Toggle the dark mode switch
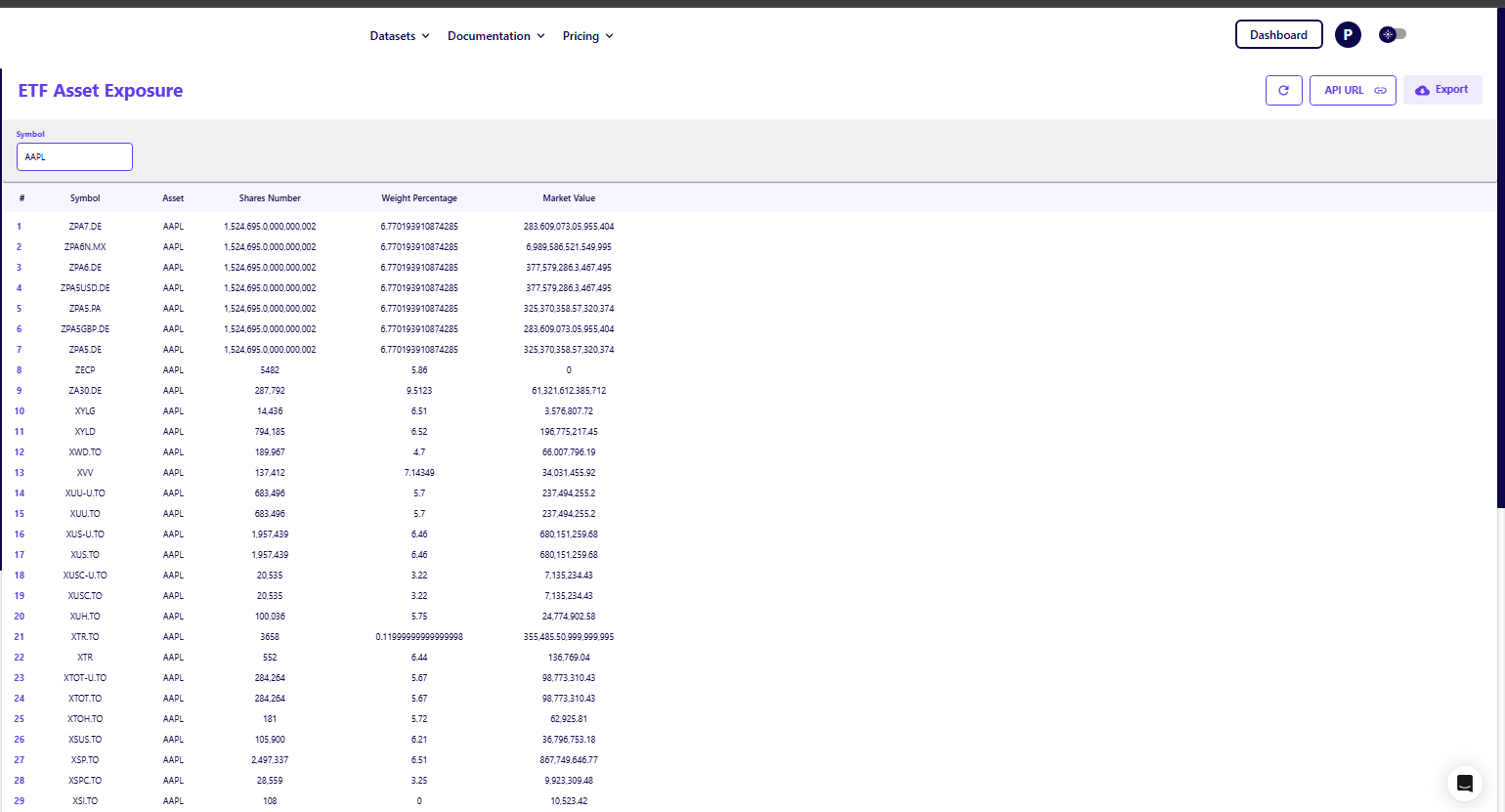The image size is (1505, 812). tap(1392, 34)
